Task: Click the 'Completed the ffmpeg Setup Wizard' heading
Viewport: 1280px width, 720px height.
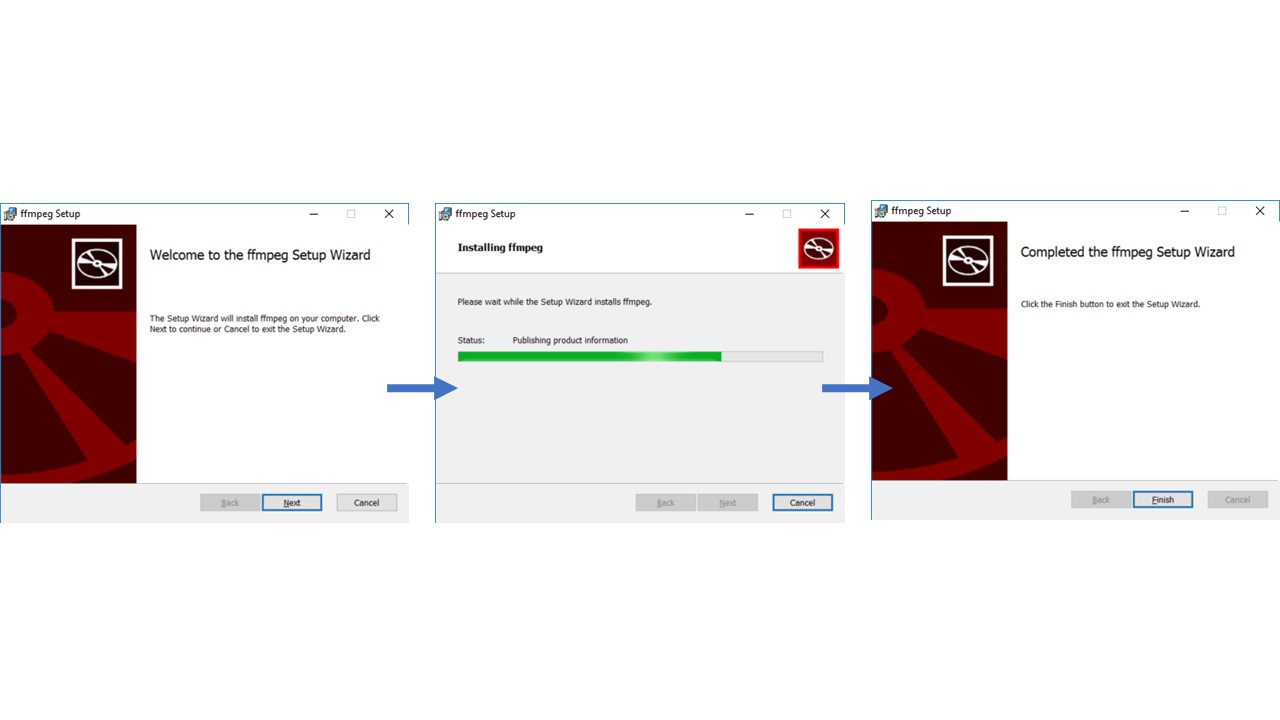Action: (x=1127, y=252)
